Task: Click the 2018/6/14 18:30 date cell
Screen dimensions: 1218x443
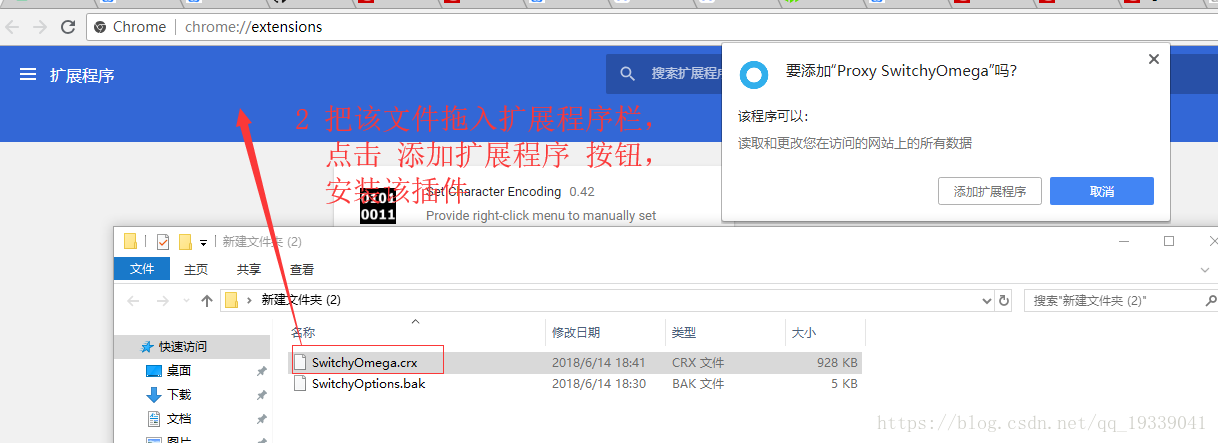Action: 598,383
